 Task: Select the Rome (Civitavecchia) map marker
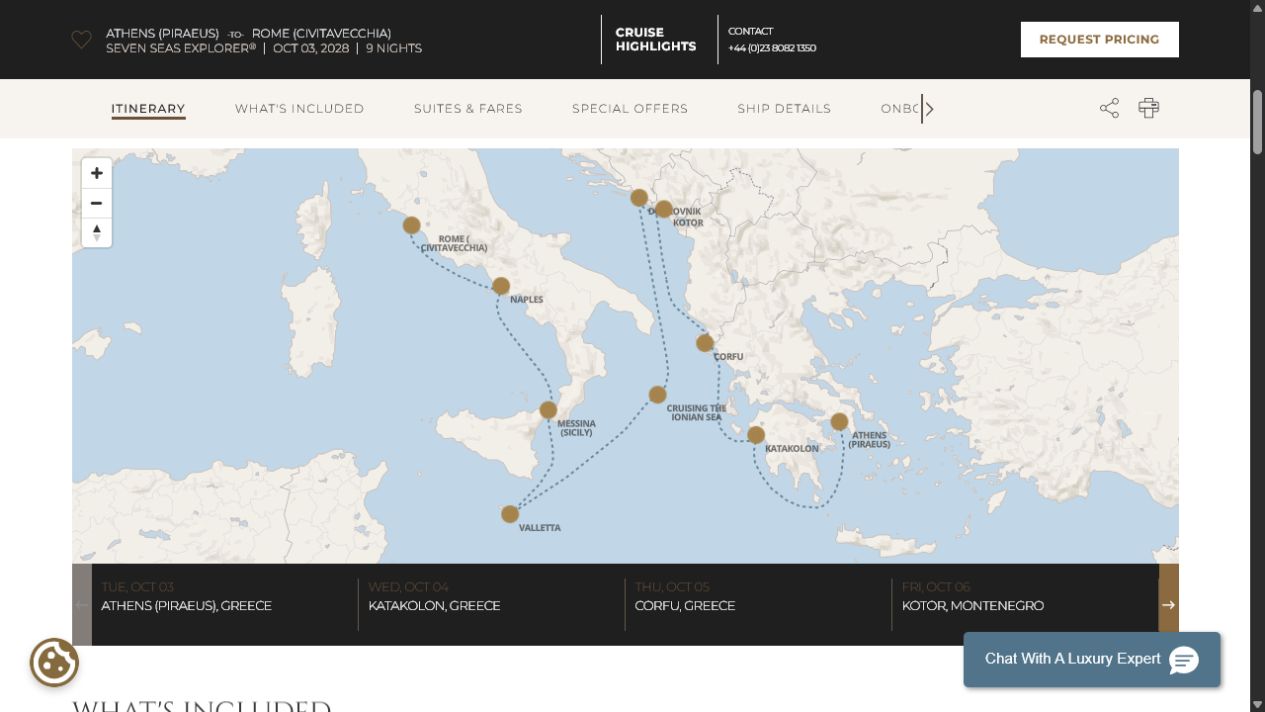coord(411,225)
